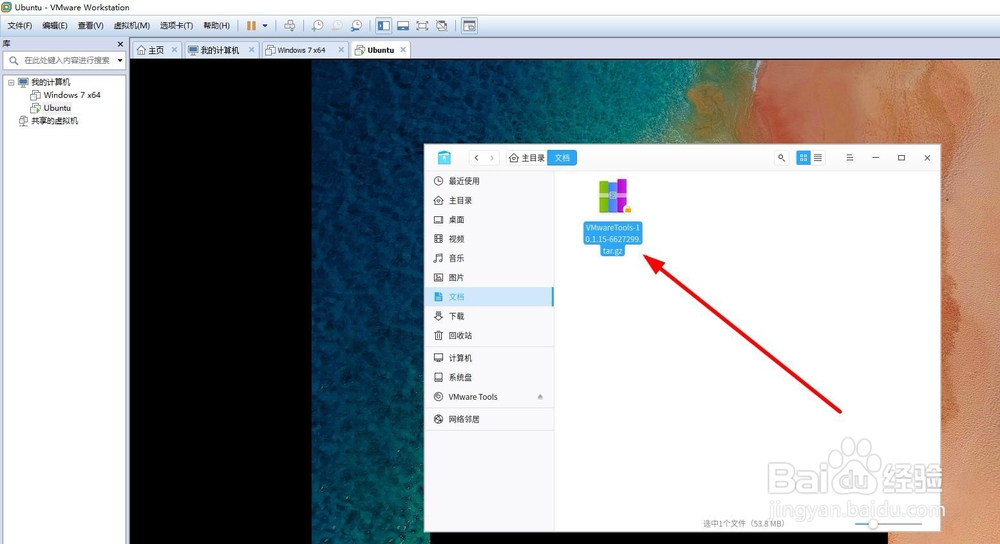
Task: Toggle the library sidebar view
Action: (383, 26)
